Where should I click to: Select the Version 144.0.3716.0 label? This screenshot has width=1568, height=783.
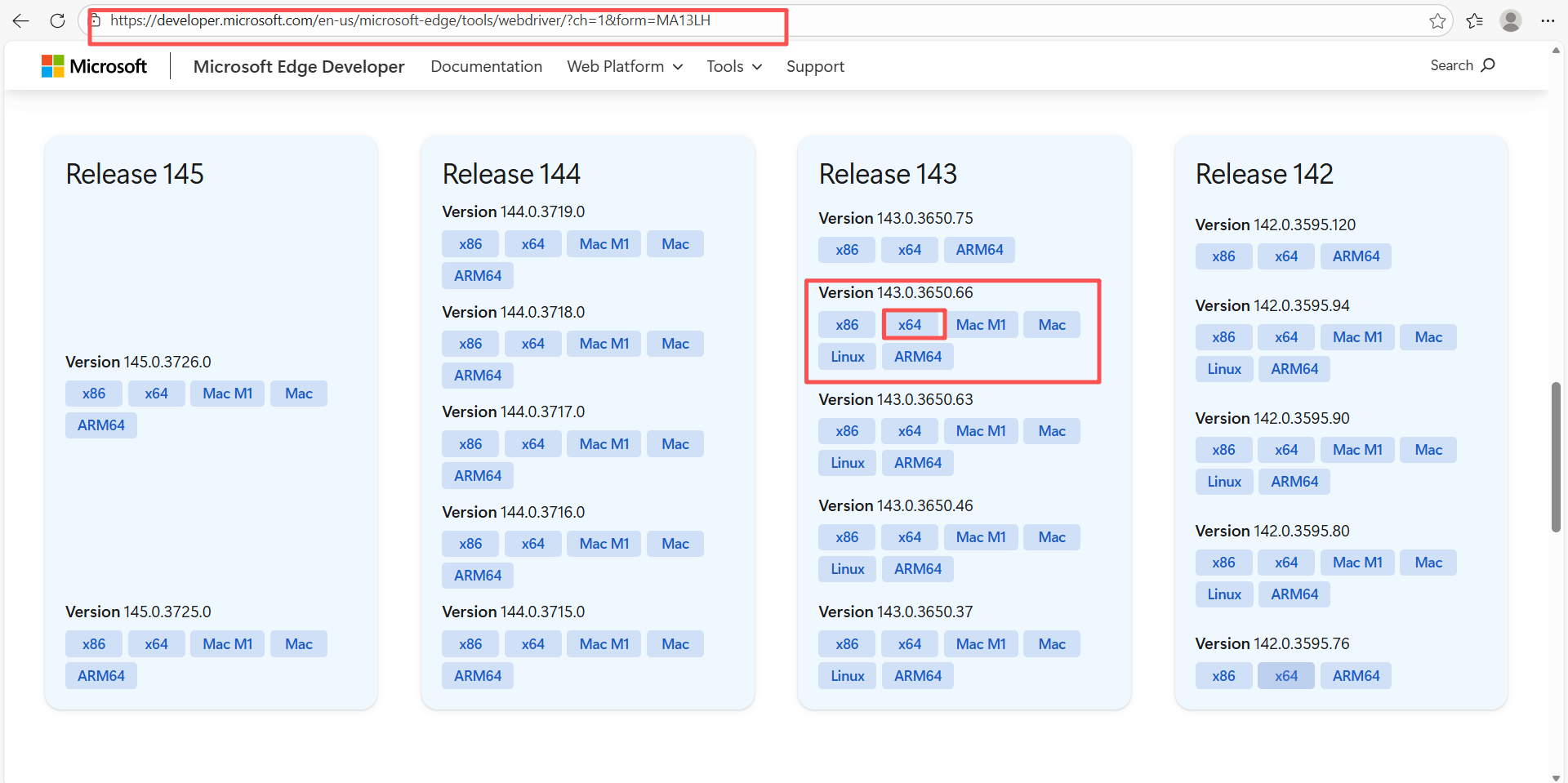[x=514, y=512]
